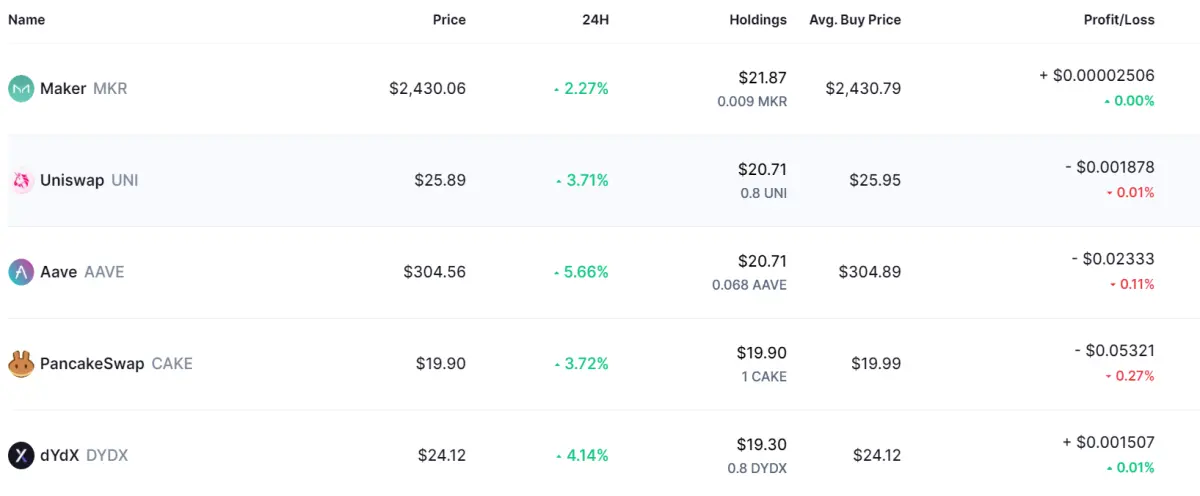
Task: Sort by the Price column header
Action: point(449,20)
